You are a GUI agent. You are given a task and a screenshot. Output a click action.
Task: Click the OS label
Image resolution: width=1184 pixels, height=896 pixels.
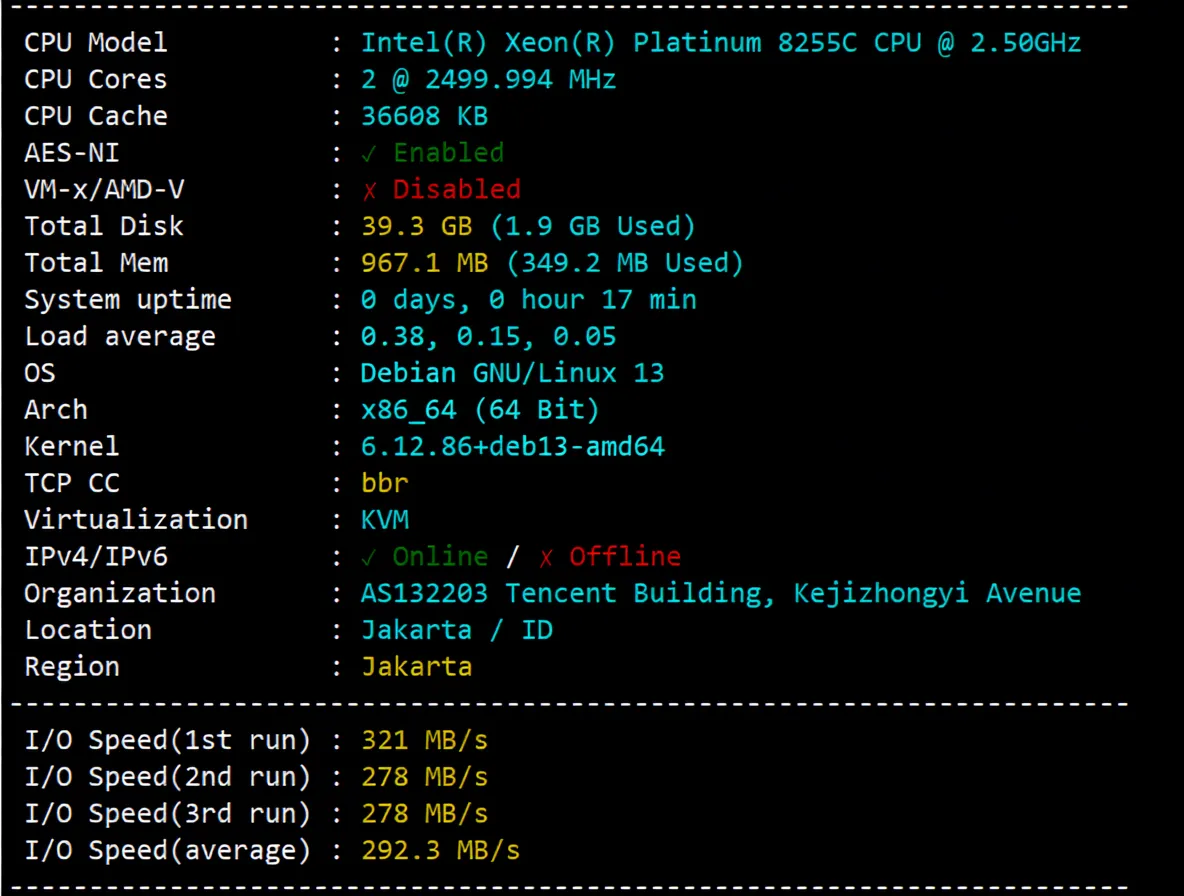pyautogui.click(x=40, y=373)
